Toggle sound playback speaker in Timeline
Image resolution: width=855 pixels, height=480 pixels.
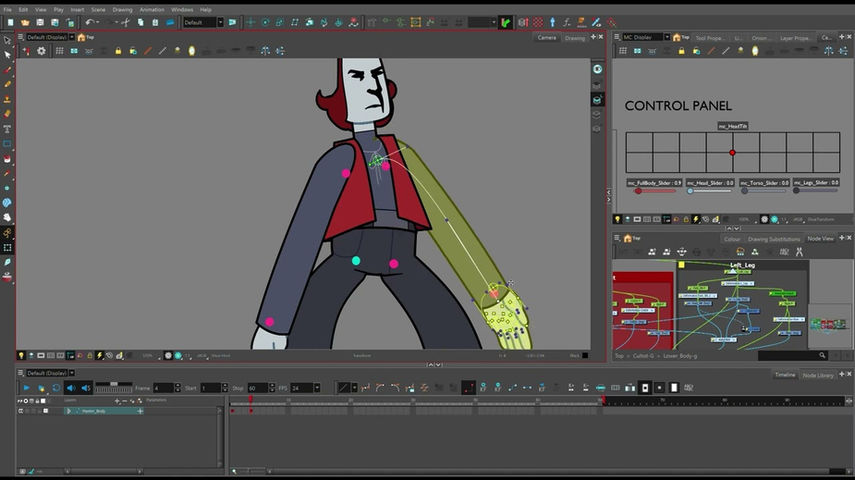coord(71,388)
